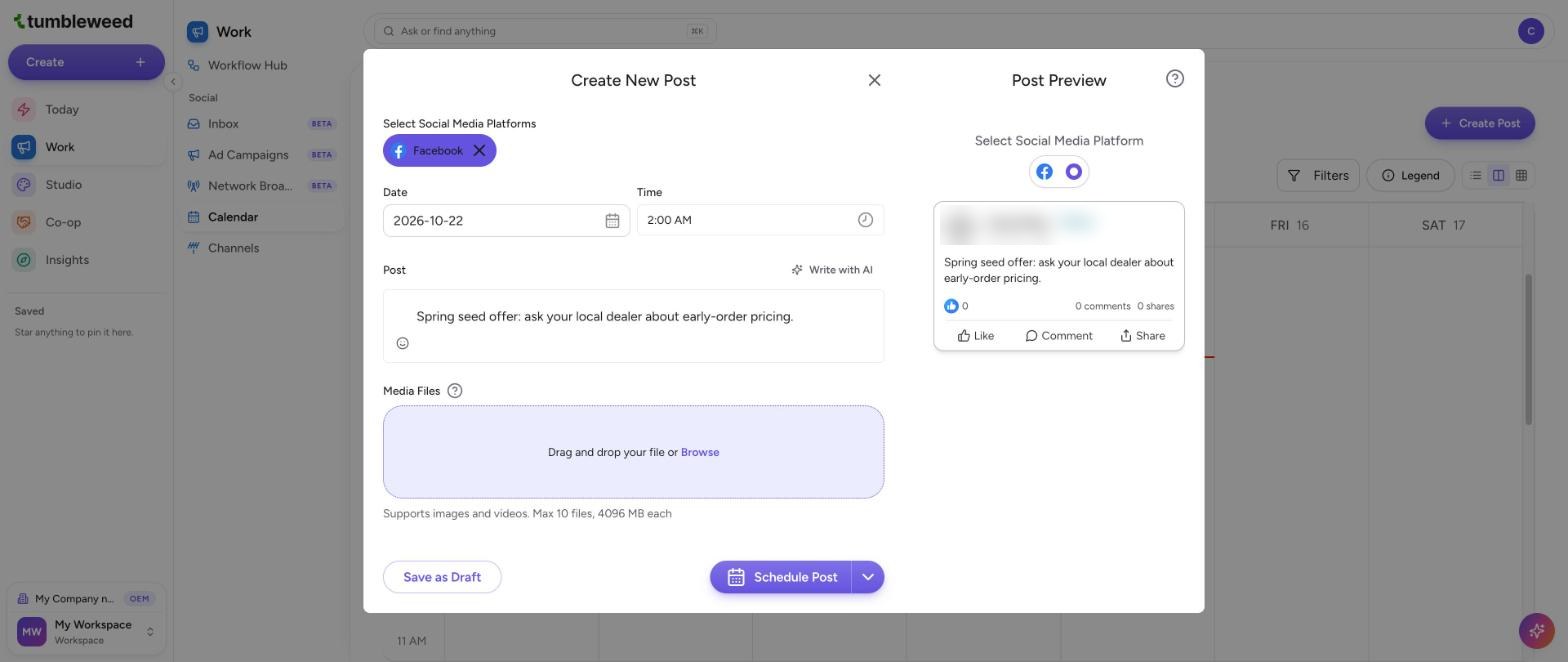Open My Workspace switcher
1568x662 pixels.
click(x=86, y=632)
